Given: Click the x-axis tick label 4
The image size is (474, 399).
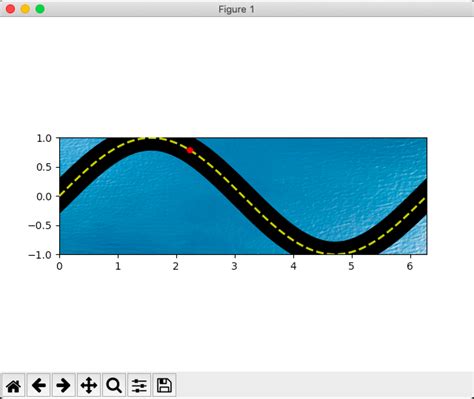Looking at the screenshot, I should pyautogui.click(x=293, y=266).
